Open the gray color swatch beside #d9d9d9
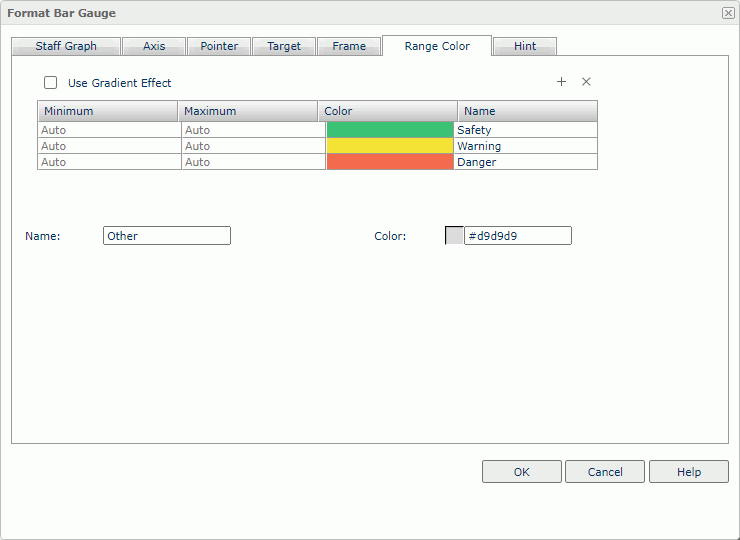 [454, 236]
